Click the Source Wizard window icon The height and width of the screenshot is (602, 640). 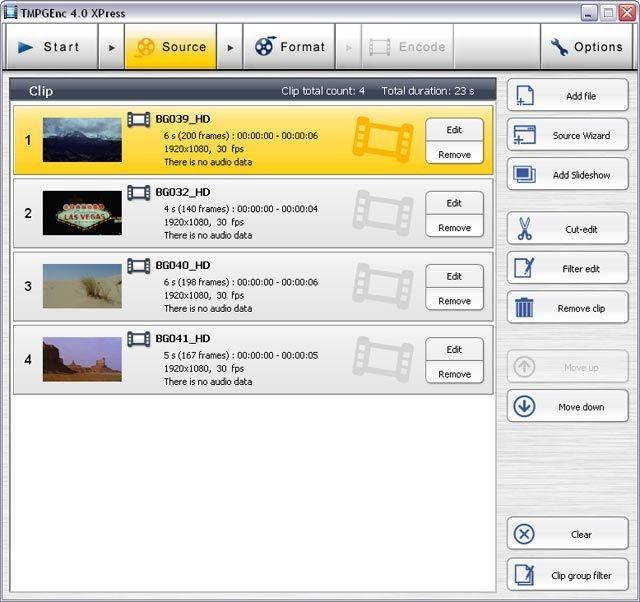point(524,135)
